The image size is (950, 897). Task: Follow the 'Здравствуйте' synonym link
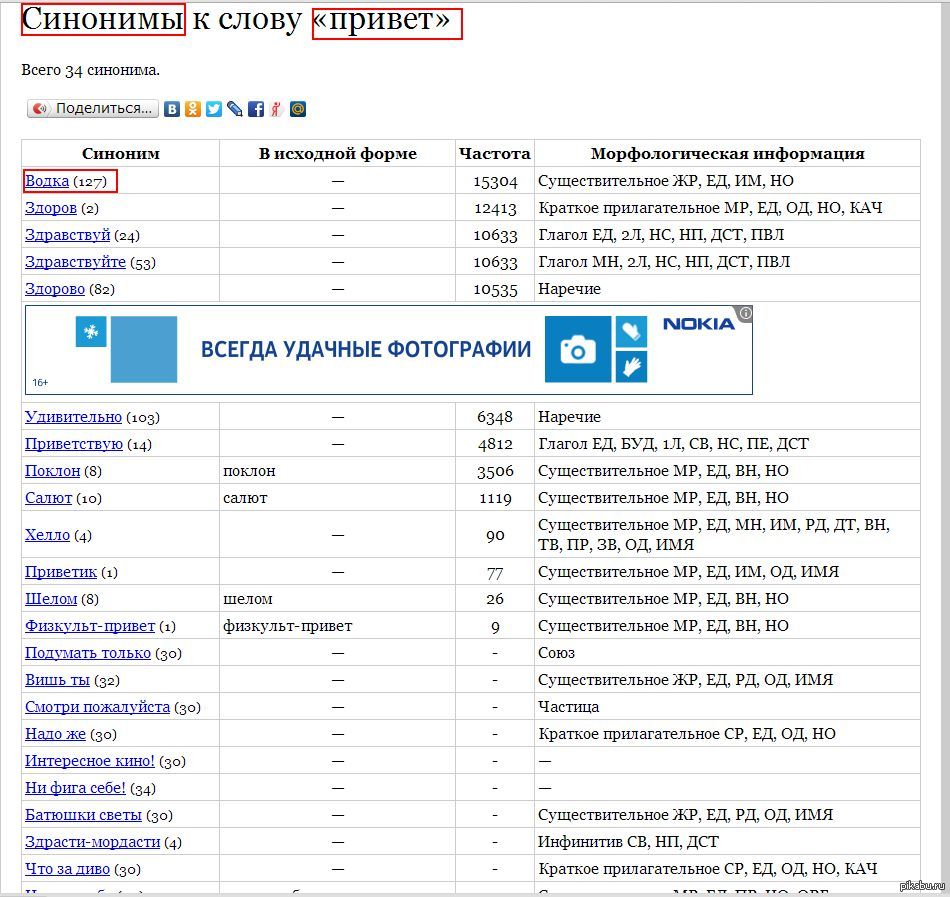click(x=75, y=262)
